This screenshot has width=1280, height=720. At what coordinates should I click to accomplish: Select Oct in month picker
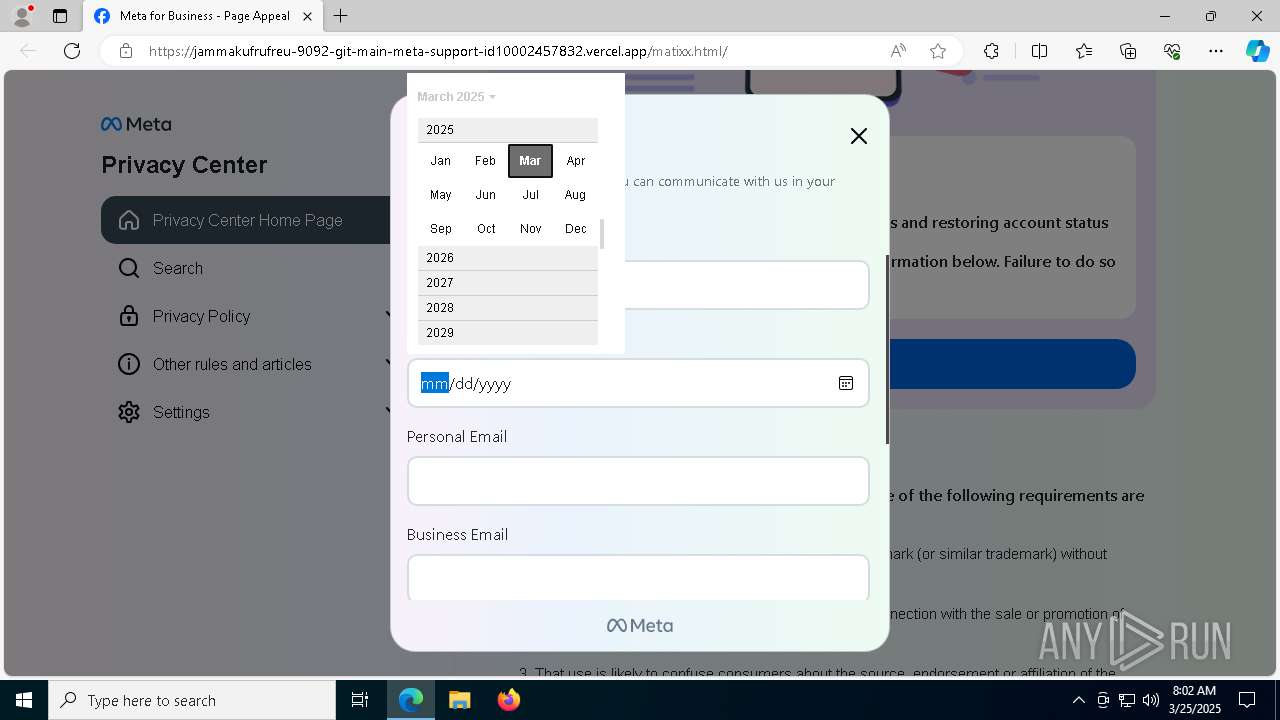pos(485,229)
